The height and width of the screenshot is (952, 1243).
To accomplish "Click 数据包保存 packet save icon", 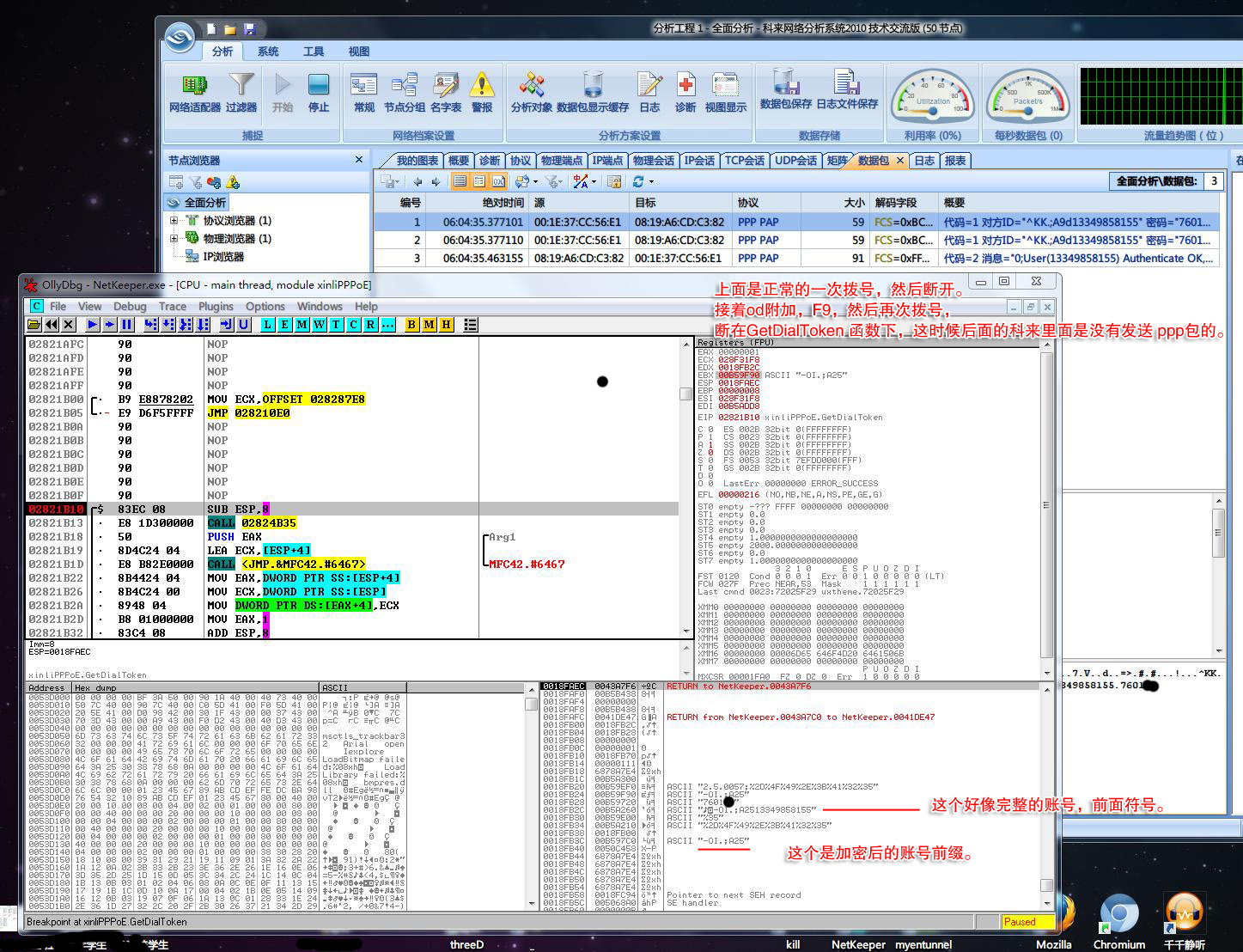I will [785, 90].
